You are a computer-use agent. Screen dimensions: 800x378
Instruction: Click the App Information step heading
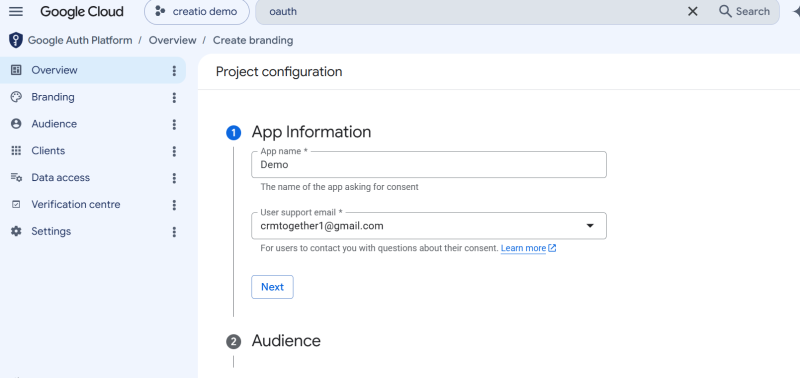[311, 132]
